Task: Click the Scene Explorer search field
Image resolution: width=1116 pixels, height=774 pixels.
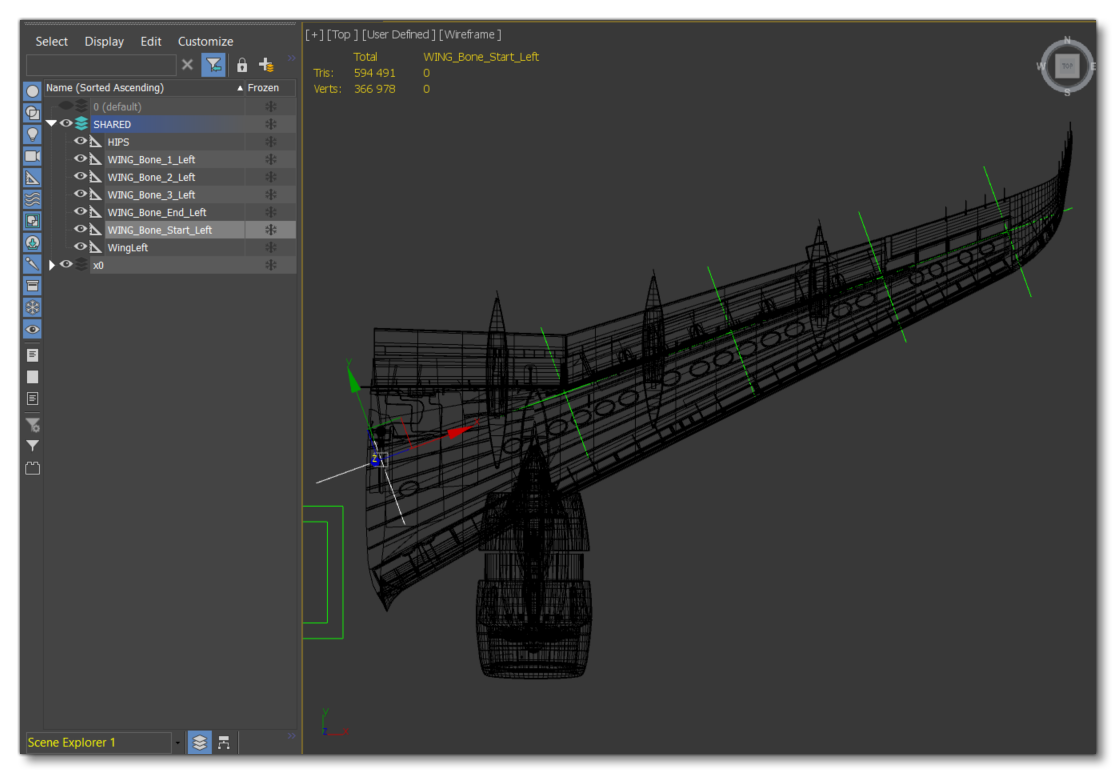Action: click(100, 64)
